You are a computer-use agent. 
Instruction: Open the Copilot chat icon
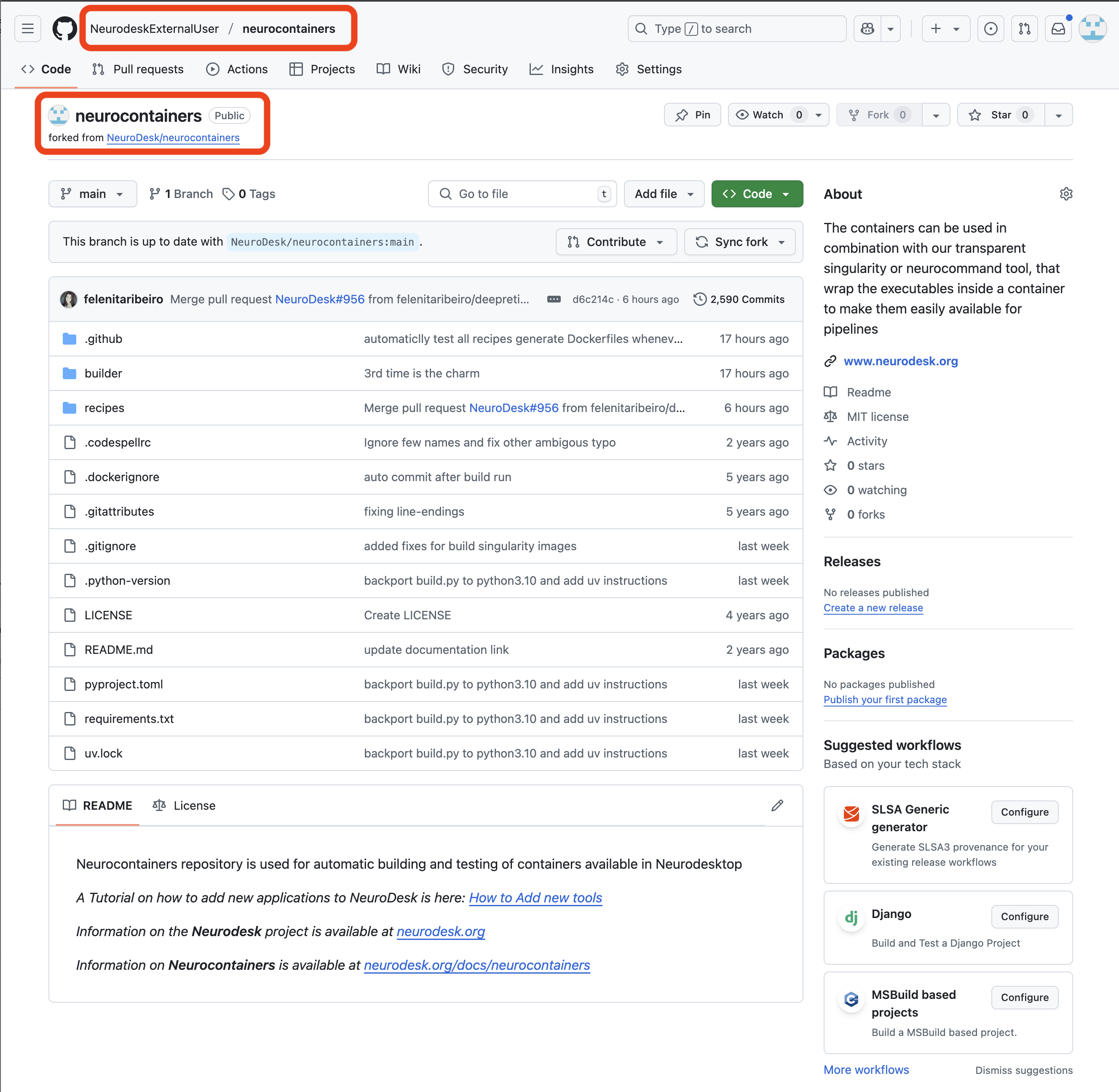tap(867, 29)
